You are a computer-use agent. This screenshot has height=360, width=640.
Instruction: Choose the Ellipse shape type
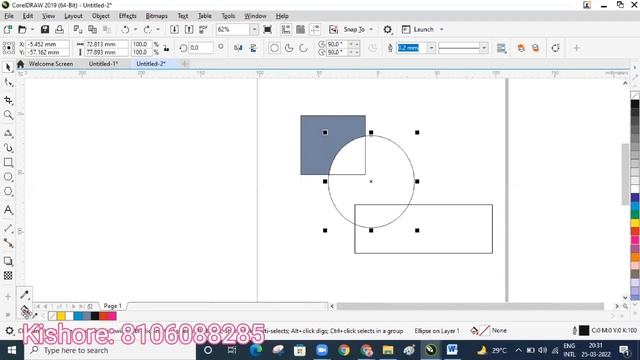[x=275, y=48]
